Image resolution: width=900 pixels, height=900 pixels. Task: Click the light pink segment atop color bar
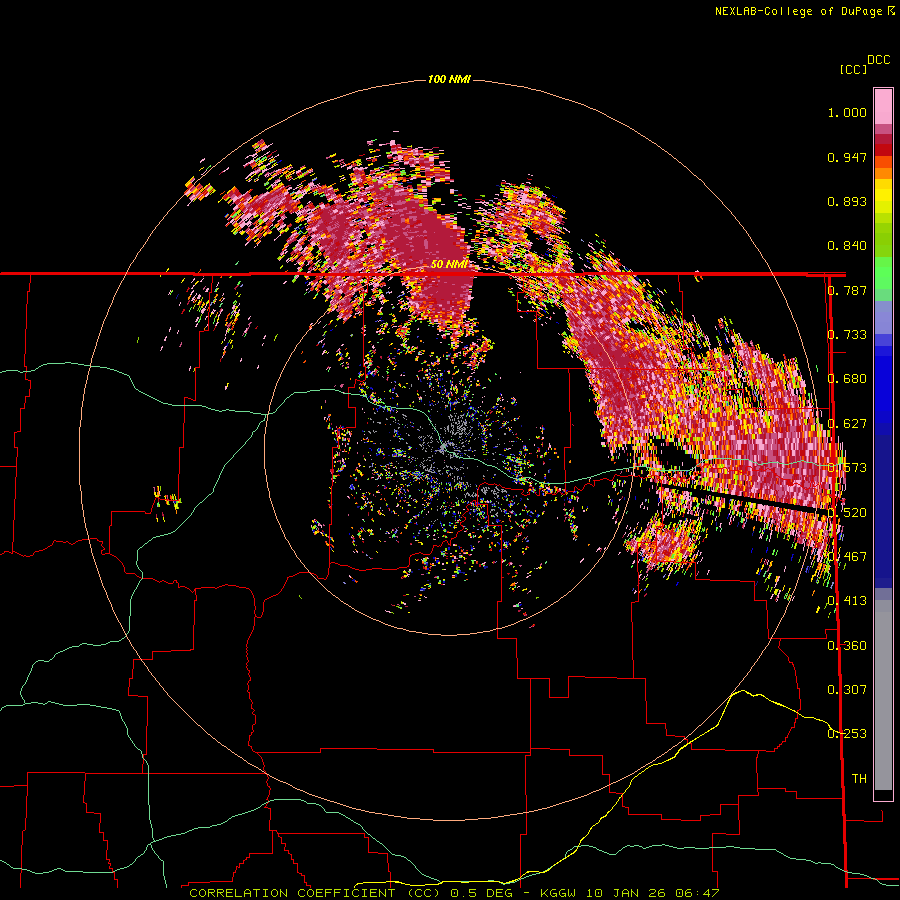click(x=883, y=107)
